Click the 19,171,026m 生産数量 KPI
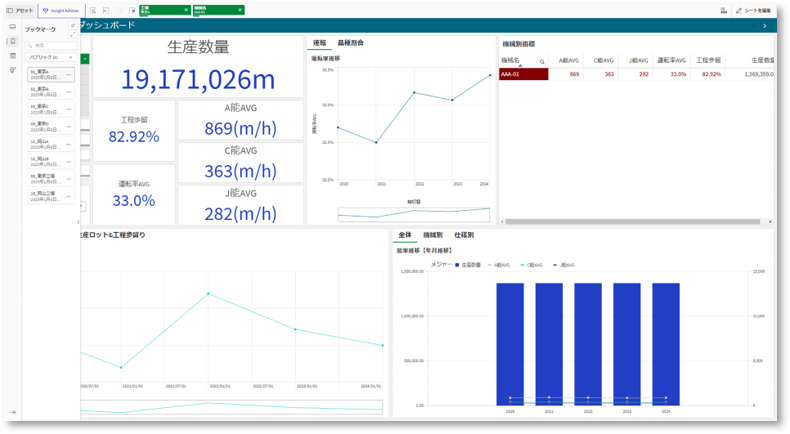The height and width of the screenshot is (434, 790). pyautogui.click(x=198, y=80)
